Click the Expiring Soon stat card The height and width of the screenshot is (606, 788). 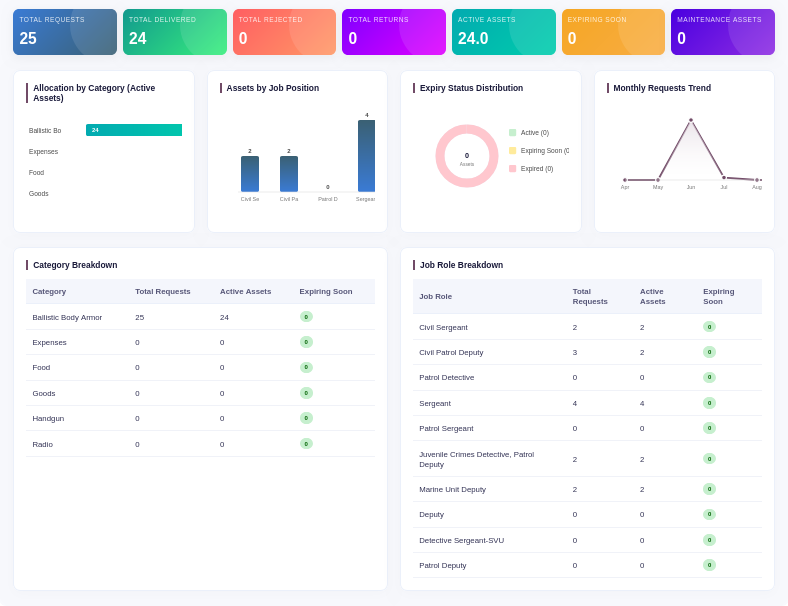[x=613, y=32]
